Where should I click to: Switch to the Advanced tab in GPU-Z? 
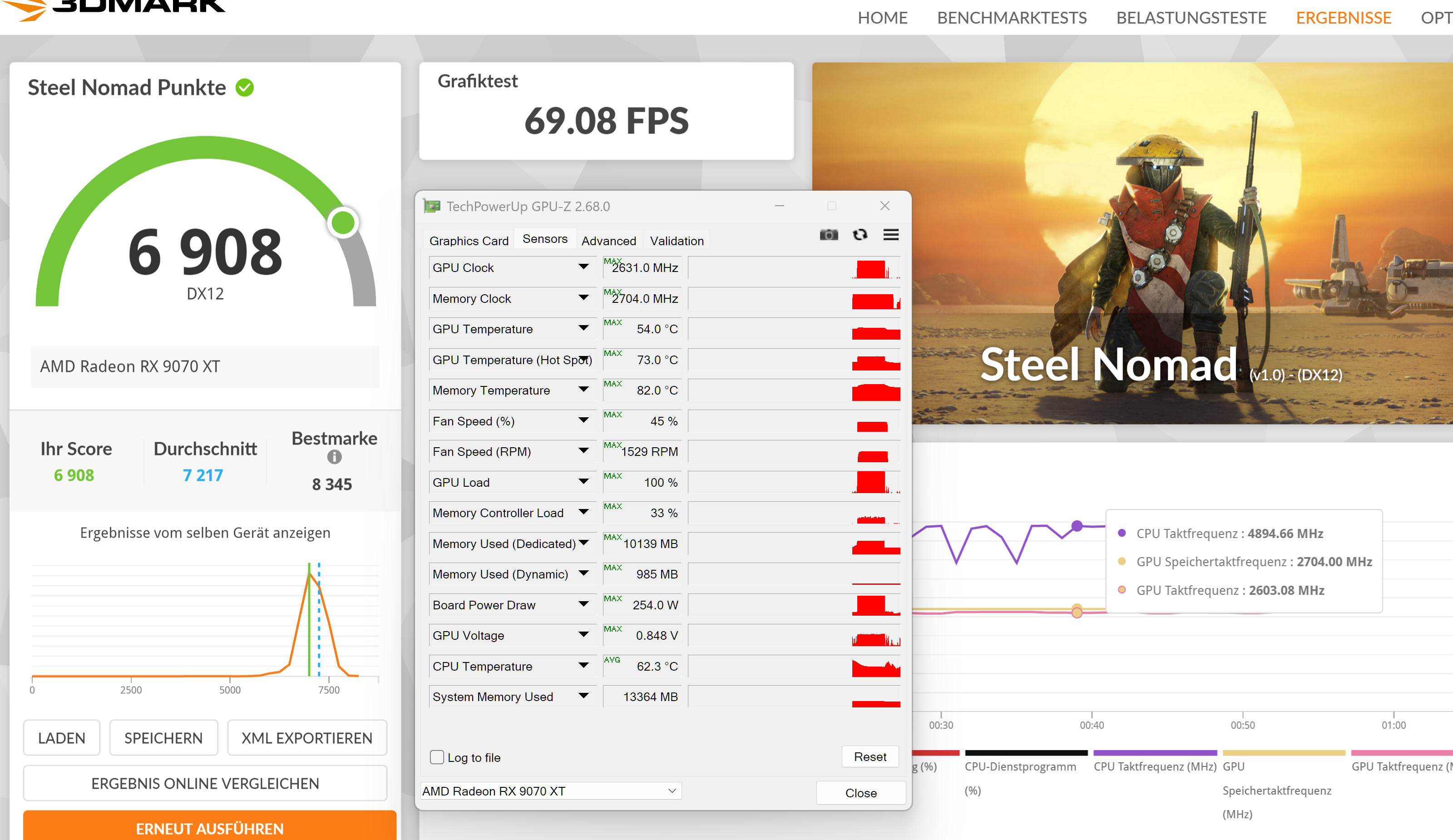[608, 240]
